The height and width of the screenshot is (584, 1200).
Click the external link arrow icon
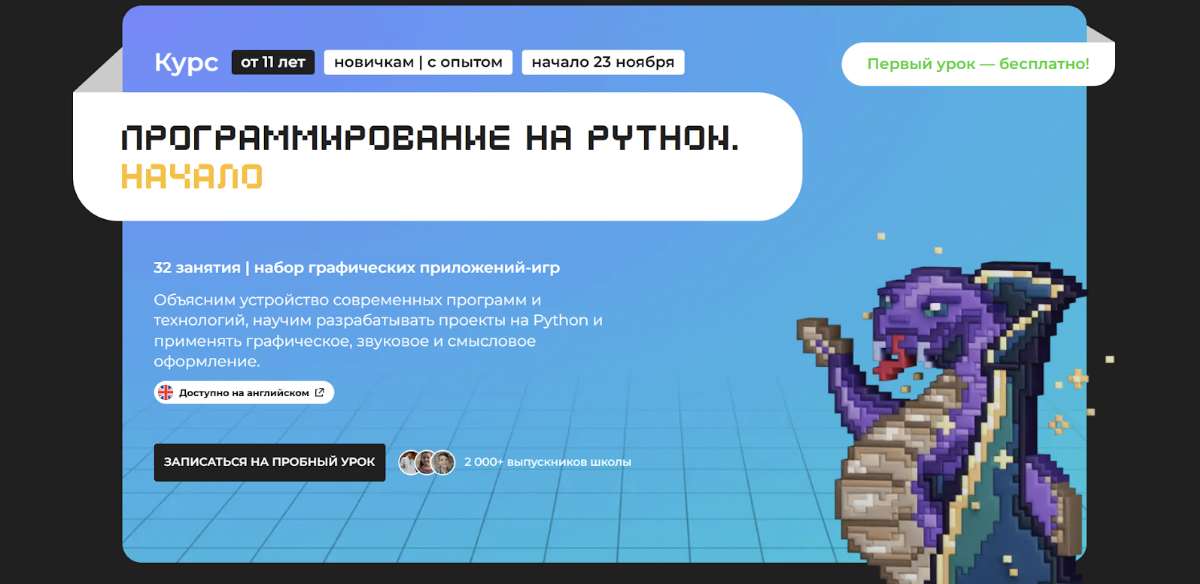coord(320,393)
